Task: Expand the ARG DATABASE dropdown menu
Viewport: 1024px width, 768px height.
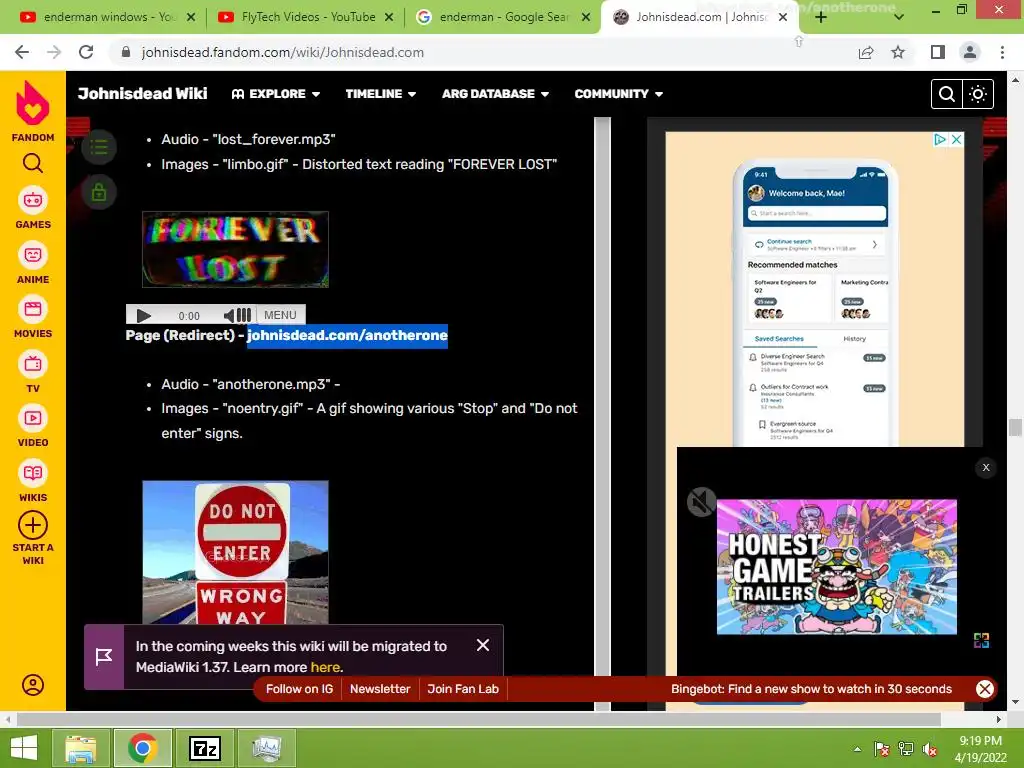Action: [x=495, y=94]
